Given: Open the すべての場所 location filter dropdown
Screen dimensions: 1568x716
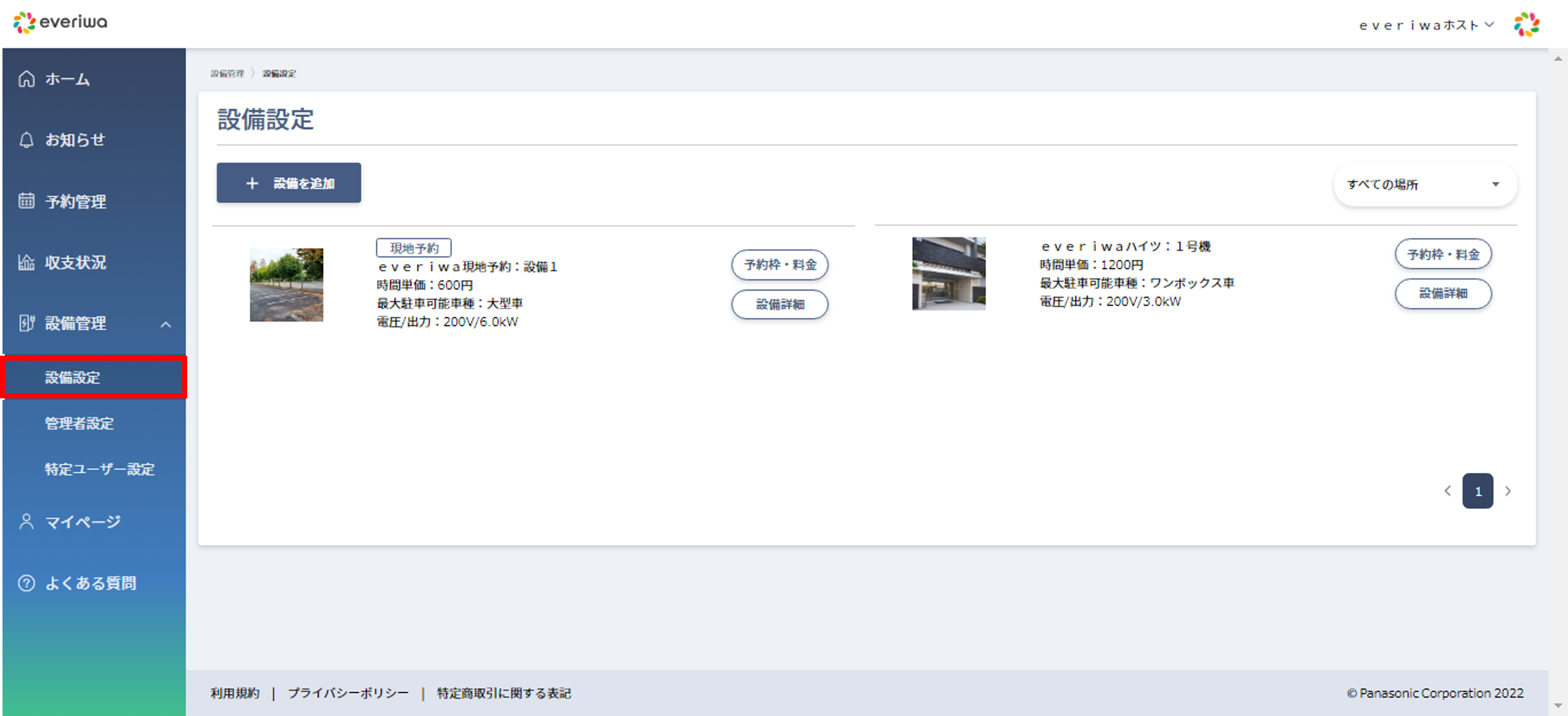Looking at the screenshot, I should pyautogui.click(x=1425, y=184).
